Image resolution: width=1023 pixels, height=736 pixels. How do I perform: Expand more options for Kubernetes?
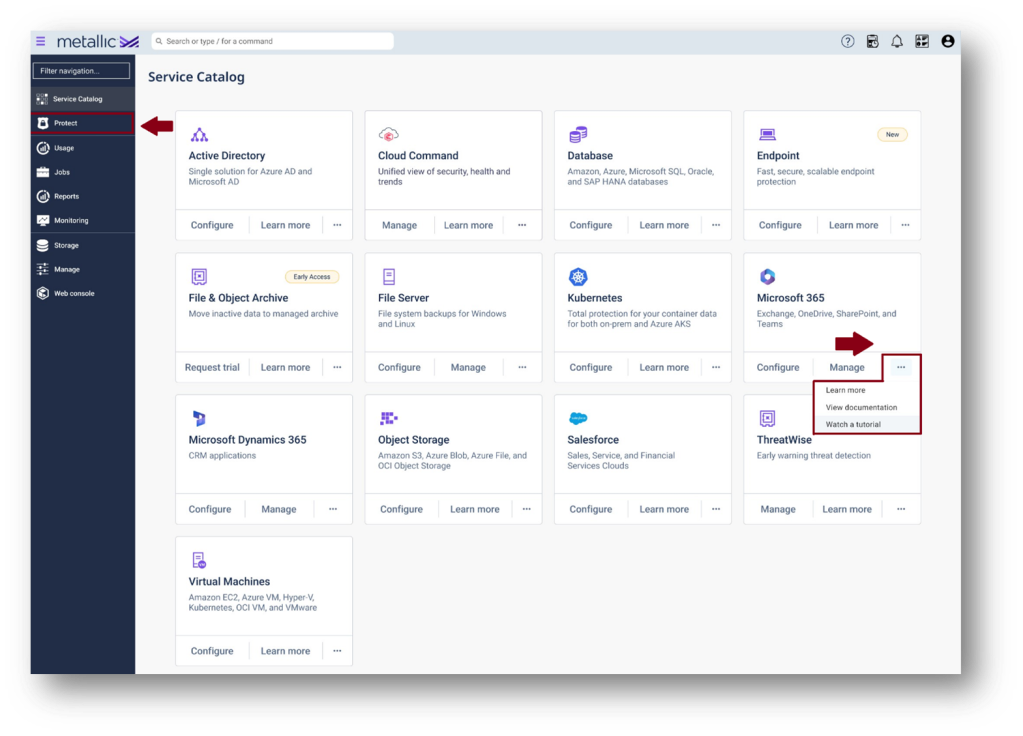pos(716,367)
